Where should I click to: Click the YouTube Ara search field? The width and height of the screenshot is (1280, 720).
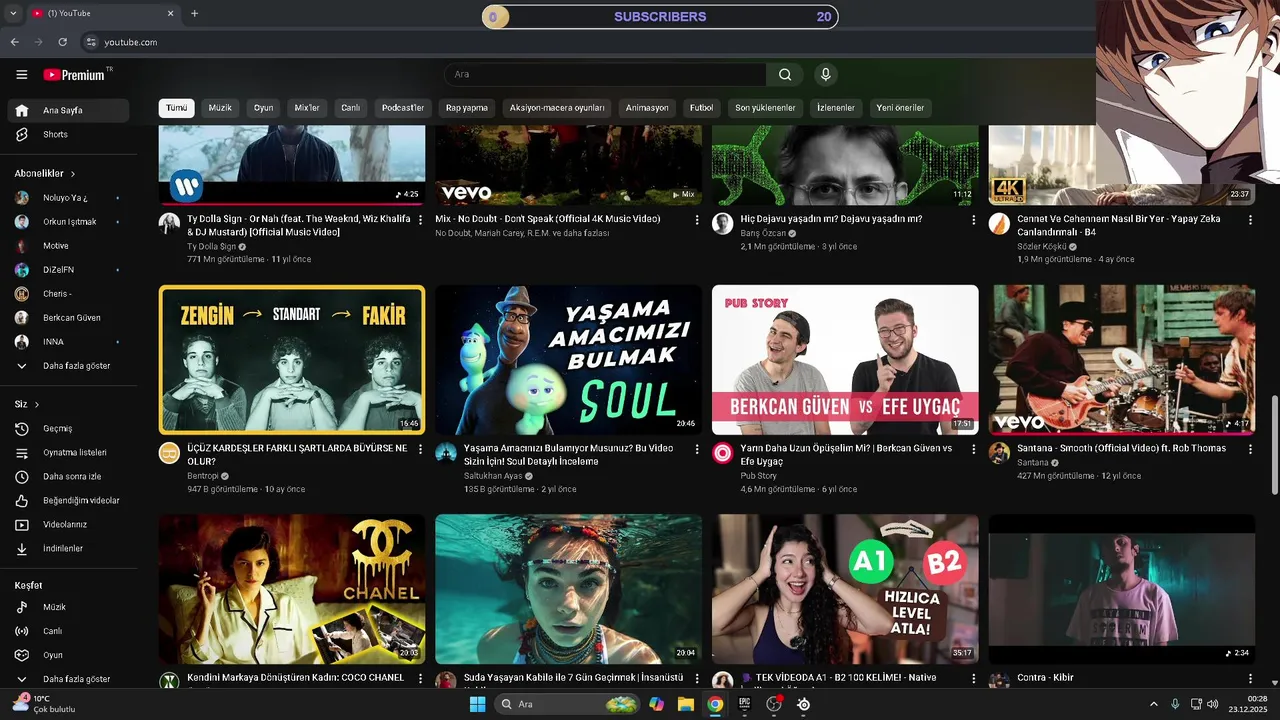[605, 74]
